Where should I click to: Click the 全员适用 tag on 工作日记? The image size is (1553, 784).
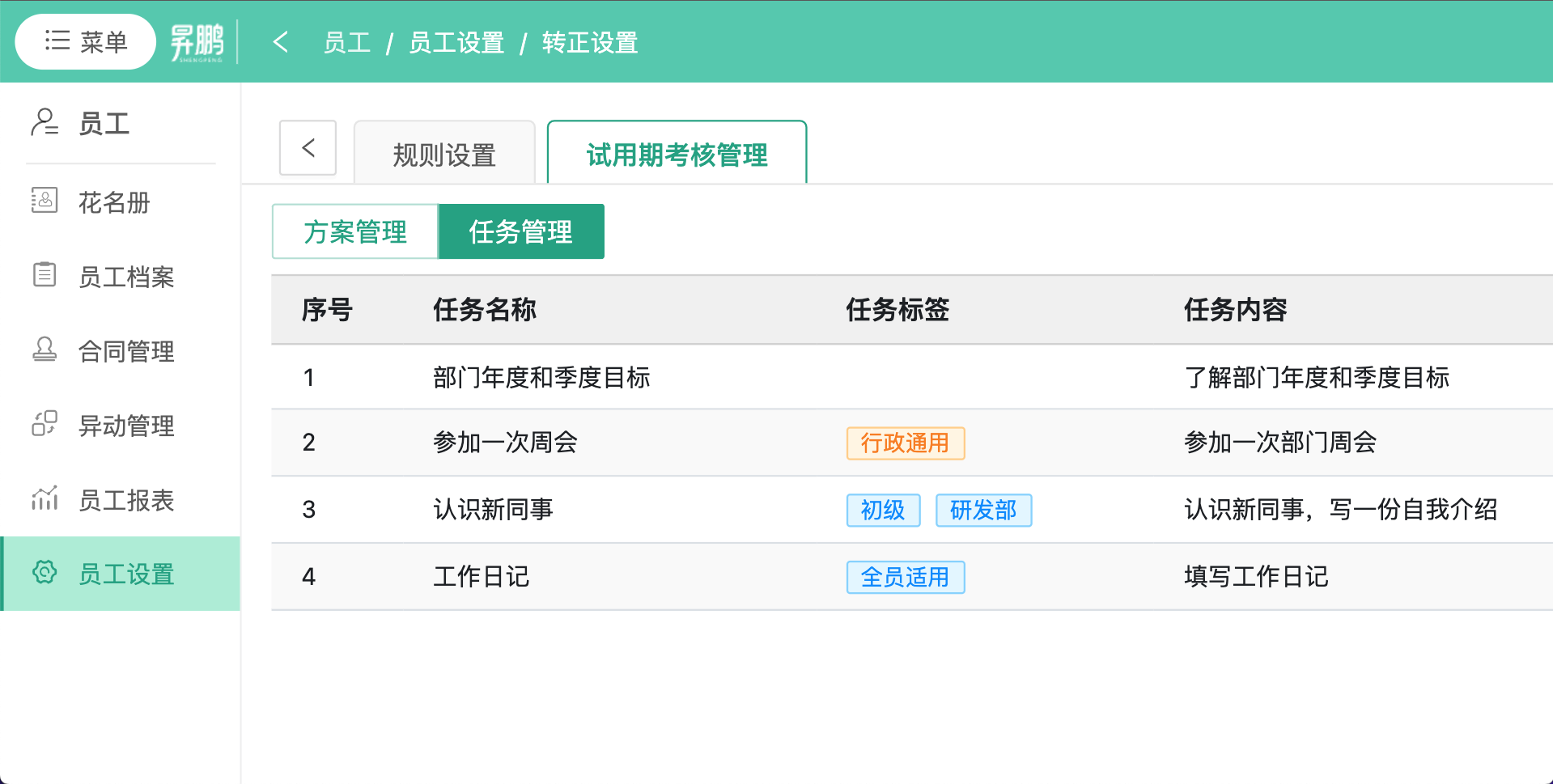905,577
